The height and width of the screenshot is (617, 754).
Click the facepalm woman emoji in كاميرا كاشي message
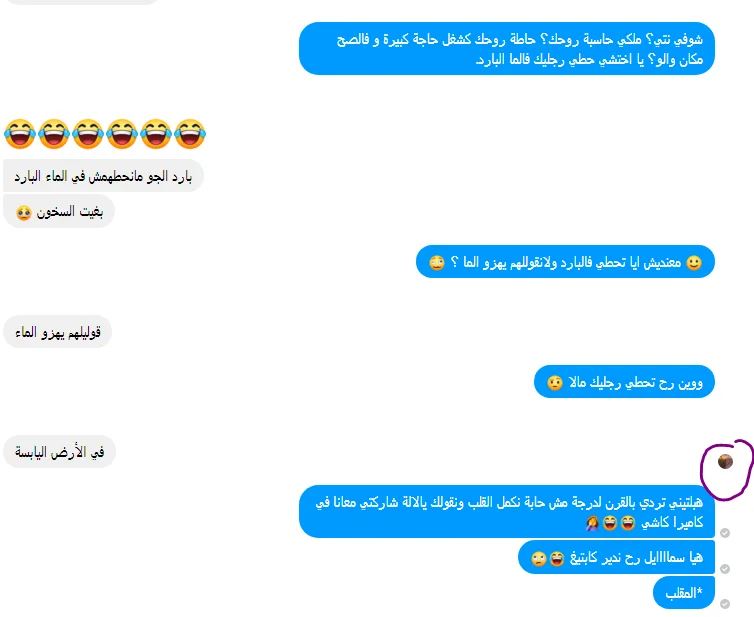click(x=592, y=523)
